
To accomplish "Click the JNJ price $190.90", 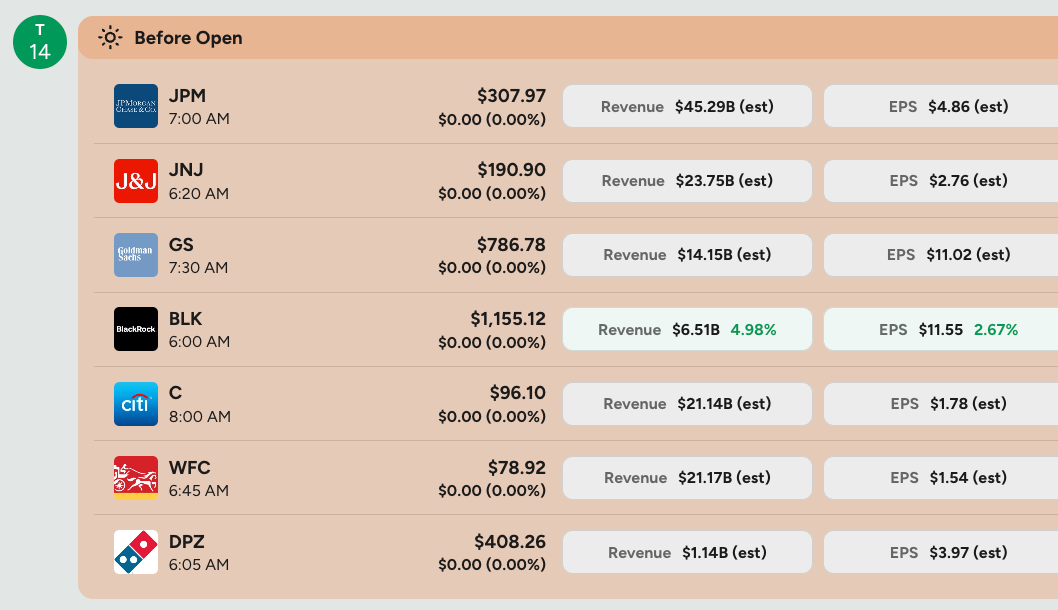I will pos(511,170).
